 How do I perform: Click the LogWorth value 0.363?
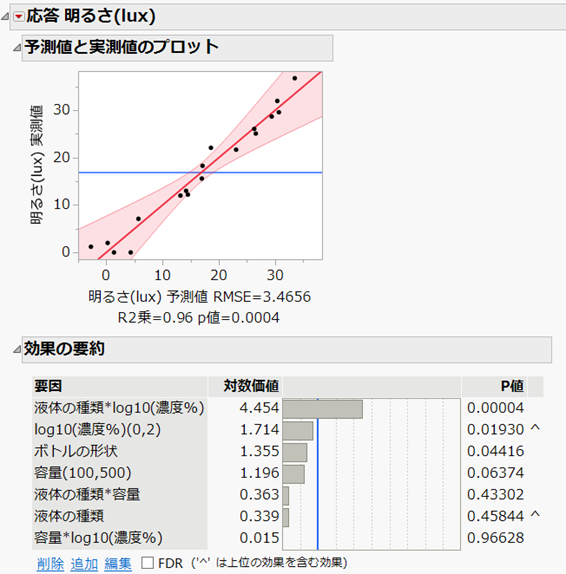[x=259, y=495]
